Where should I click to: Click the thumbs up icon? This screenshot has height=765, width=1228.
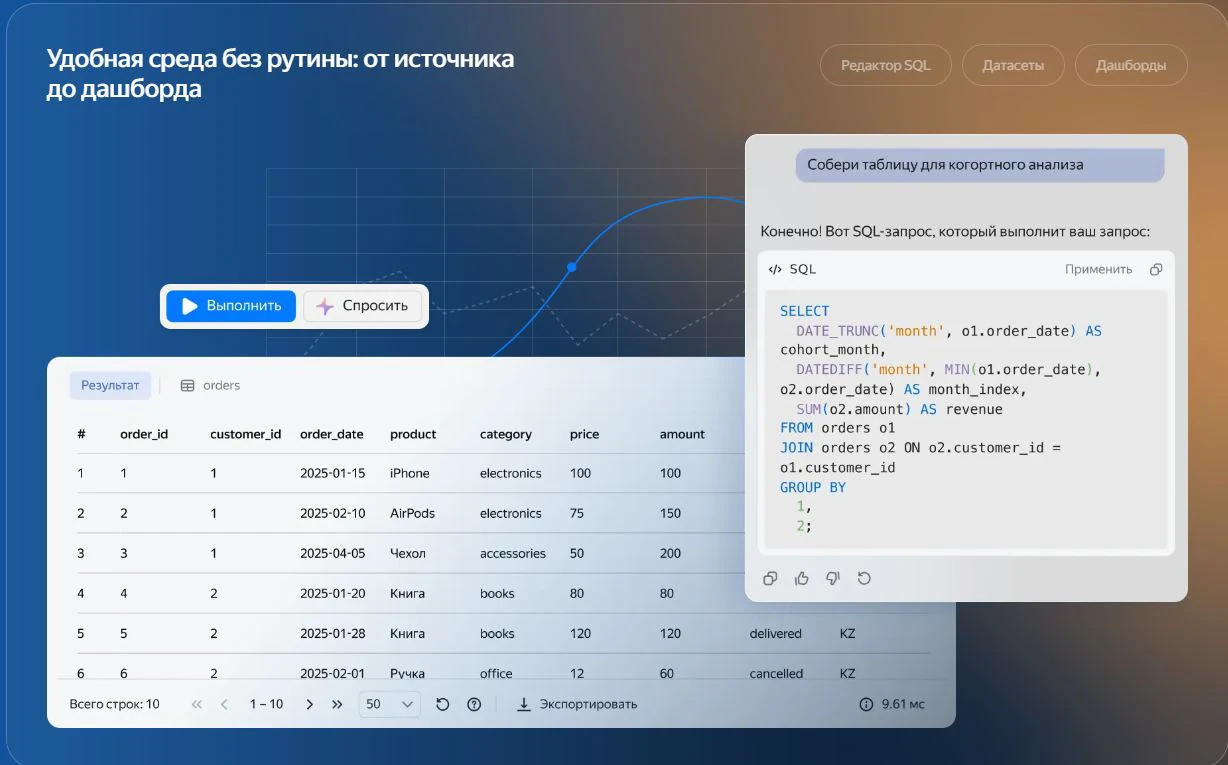click(x=801, y=578)
